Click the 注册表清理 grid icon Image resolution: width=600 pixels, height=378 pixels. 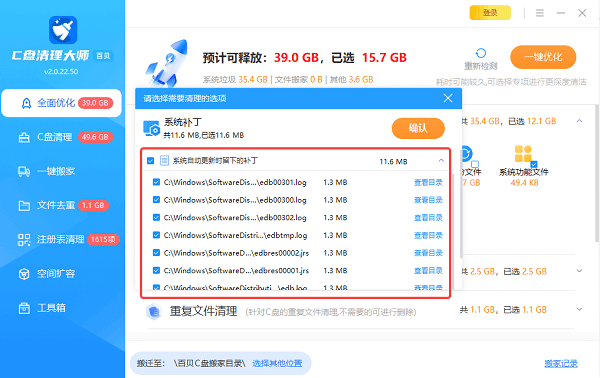click(24, 240)
